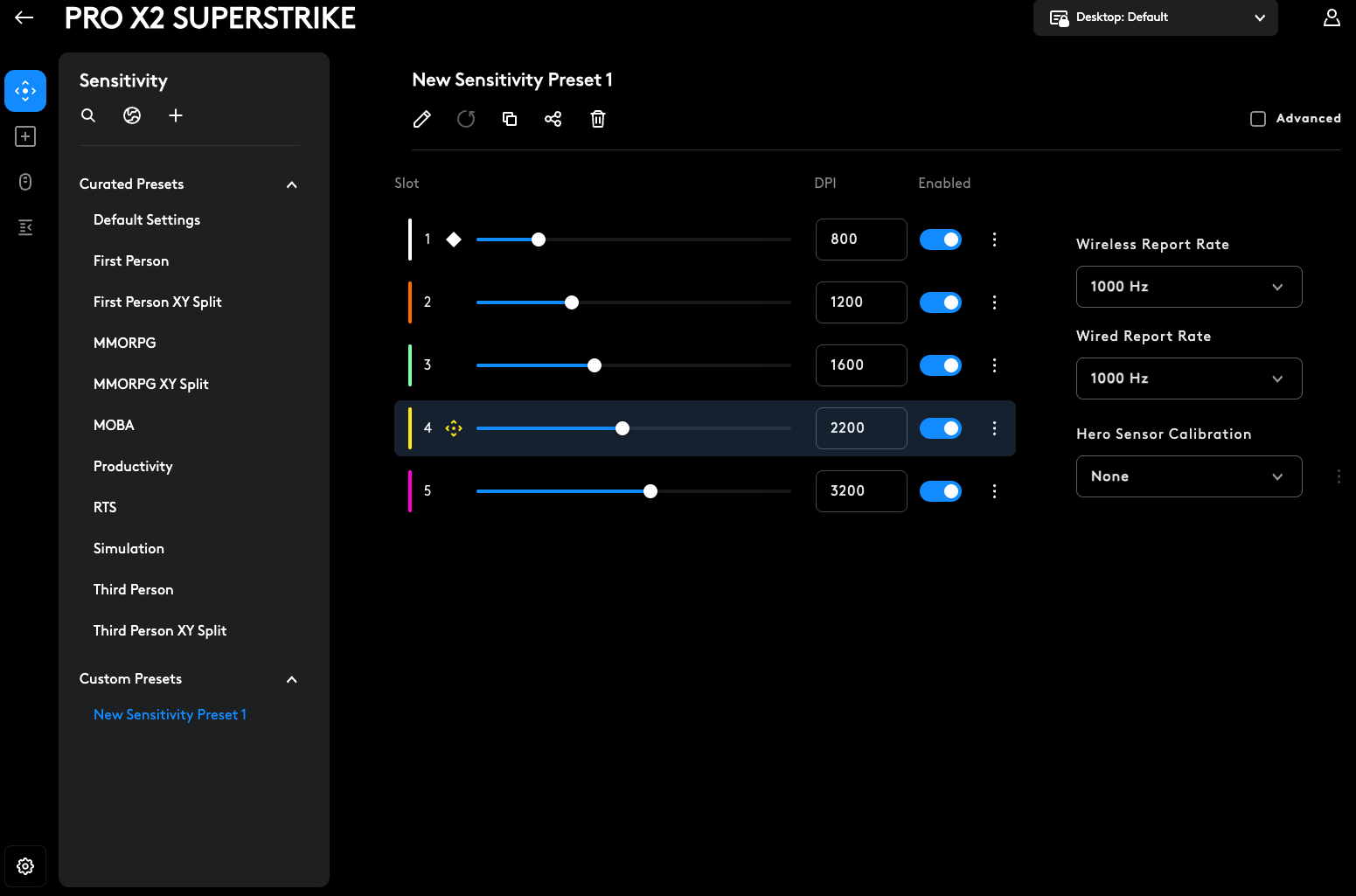Select the First Person XY Split preset
This screenshot has width=1356, height=896.
click(x=157, y=302)
